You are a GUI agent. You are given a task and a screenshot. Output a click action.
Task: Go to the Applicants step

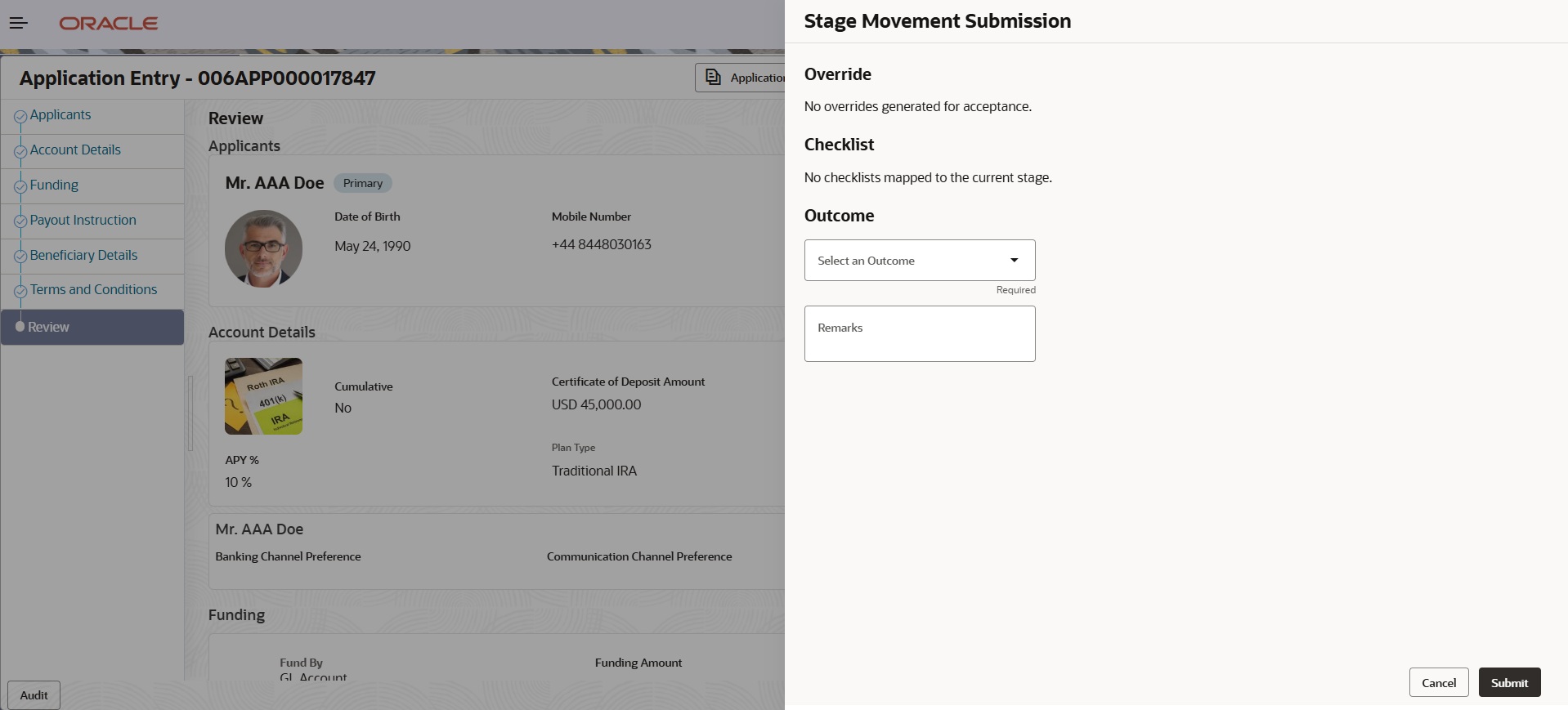point(60,115)
